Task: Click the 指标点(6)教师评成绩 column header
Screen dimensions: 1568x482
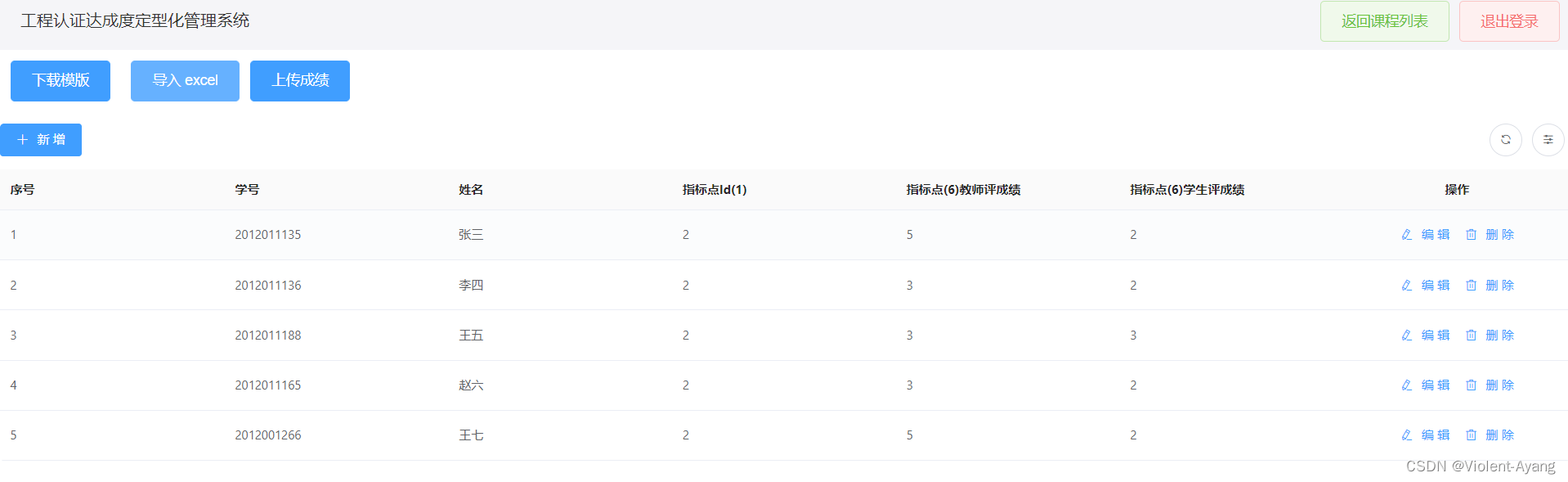Action: [x=963, y=190]
